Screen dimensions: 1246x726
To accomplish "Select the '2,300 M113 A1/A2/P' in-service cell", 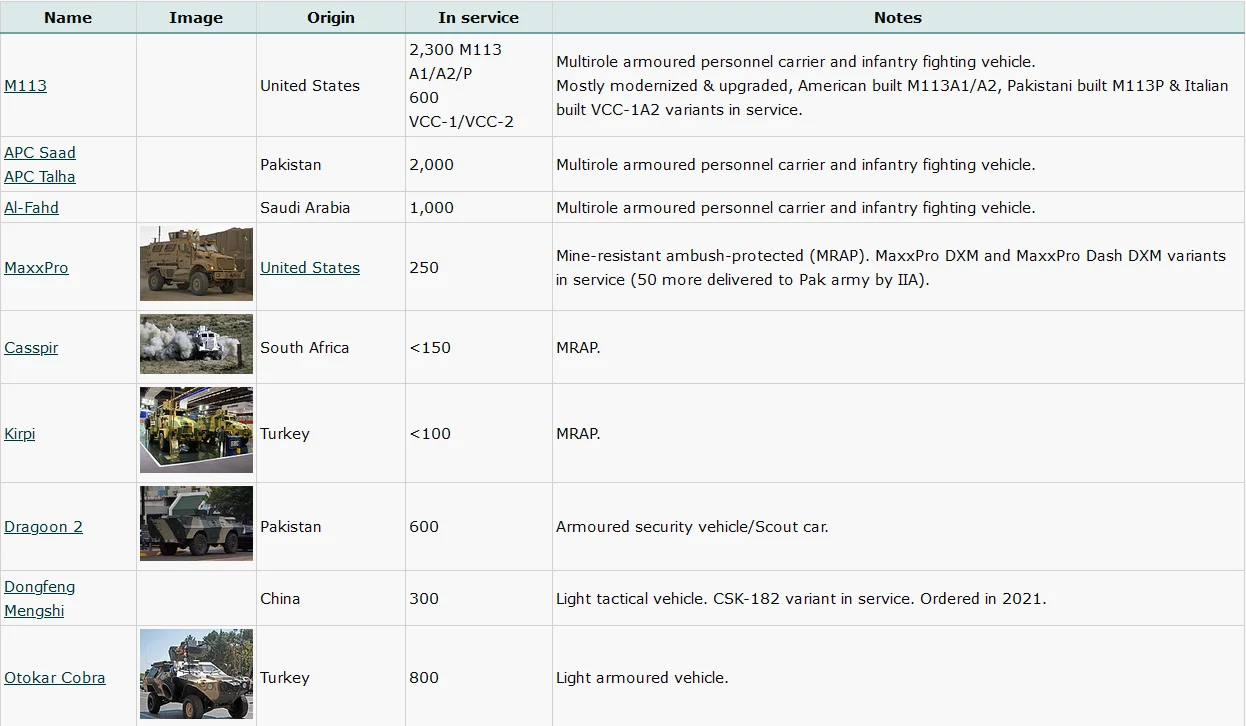I will tap(479, 86).
